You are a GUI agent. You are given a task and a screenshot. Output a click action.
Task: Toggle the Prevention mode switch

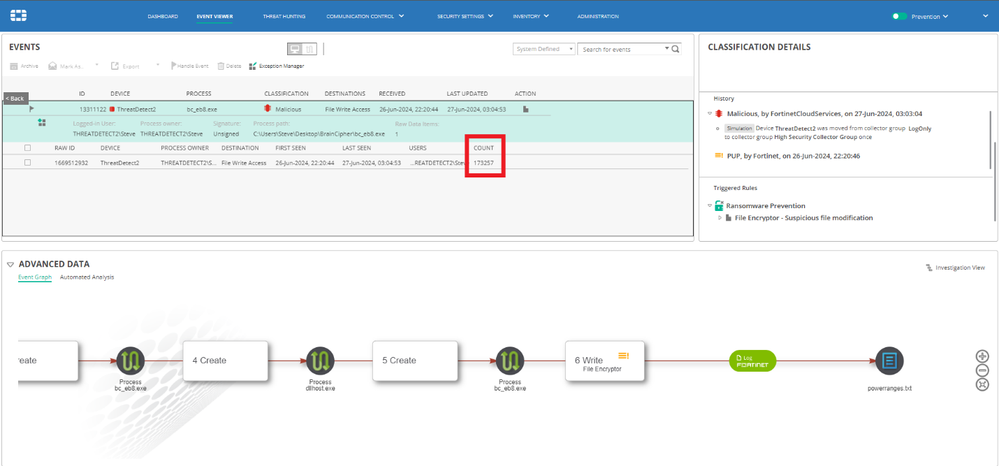click(x=899, y=16)
